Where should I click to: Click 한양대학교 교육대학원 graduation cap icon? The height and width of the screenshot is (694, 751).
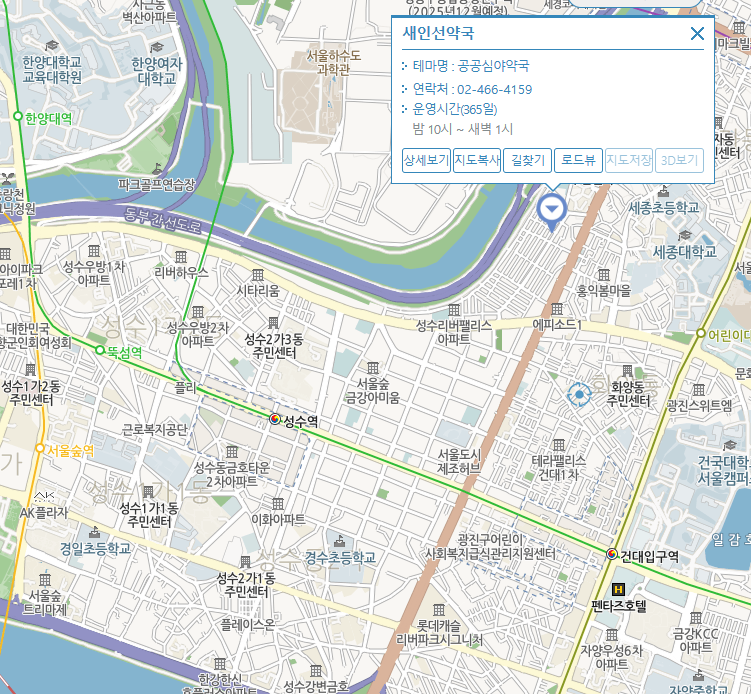pos(52,46)
